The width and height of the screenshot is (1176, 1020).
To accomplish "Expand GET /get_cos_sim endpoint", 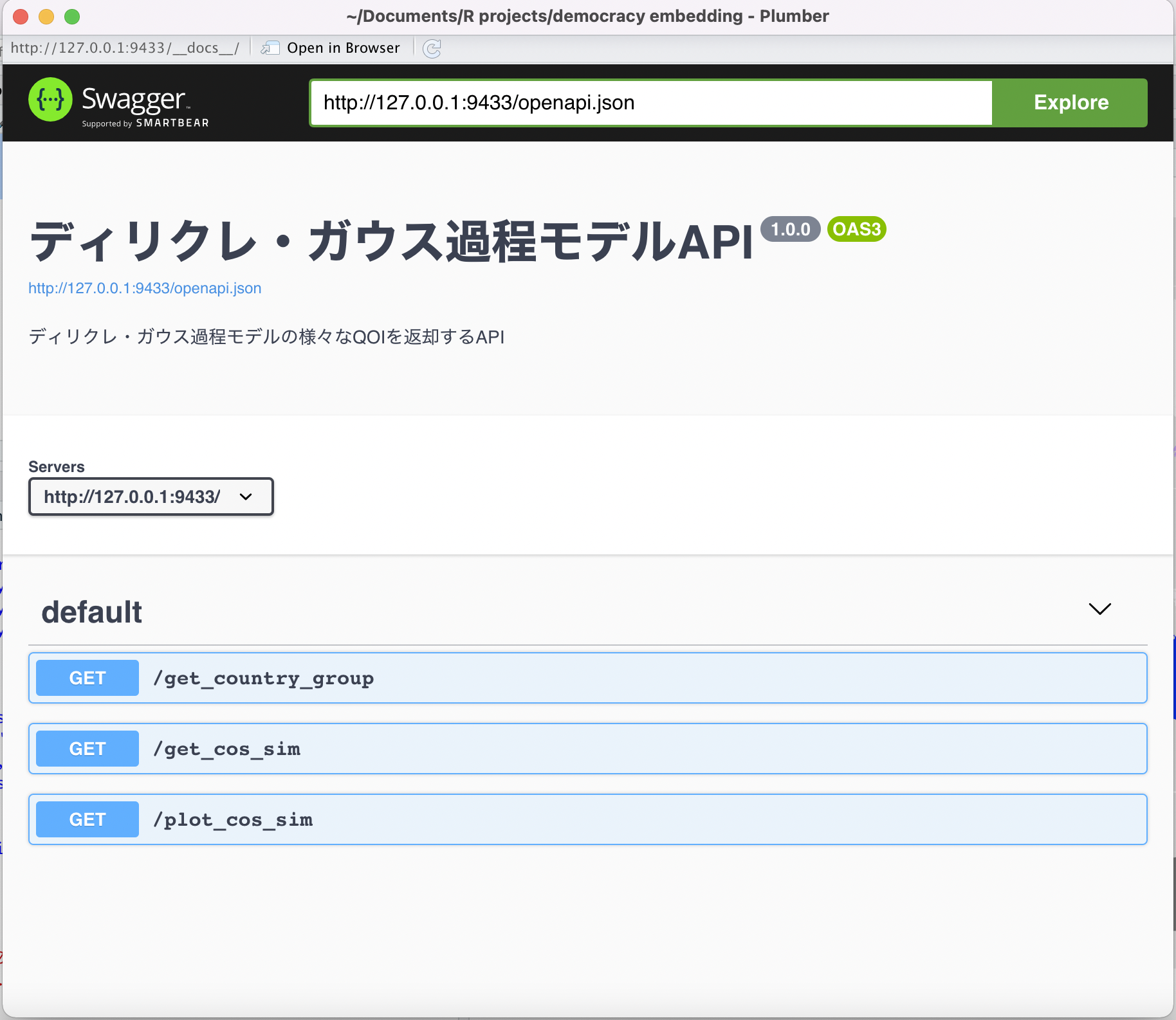I will pyautogui.click(x=588, y=749).
